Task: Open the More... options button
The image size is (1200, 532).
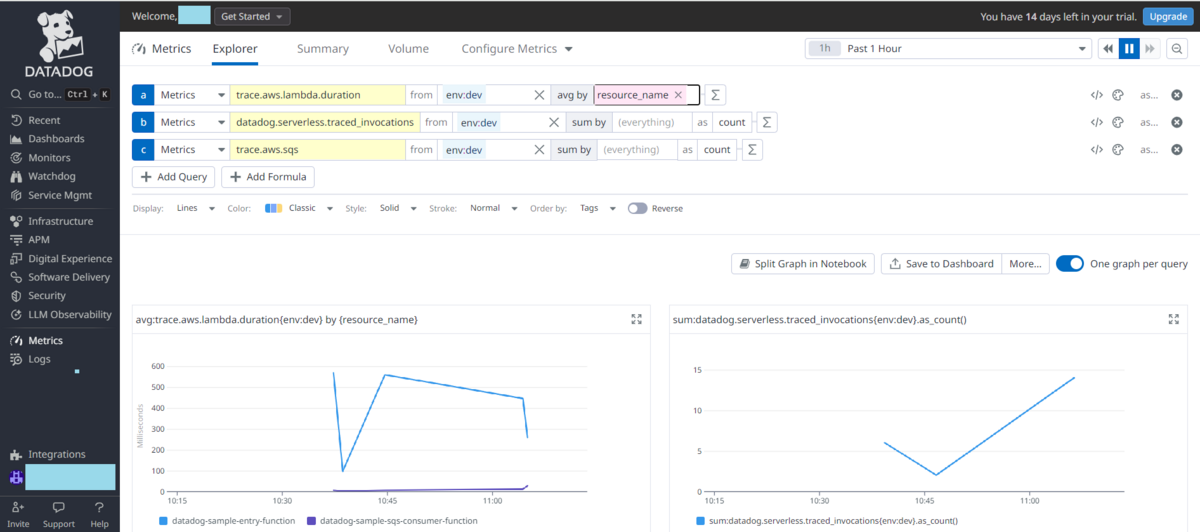Action: coord(1026,263)
